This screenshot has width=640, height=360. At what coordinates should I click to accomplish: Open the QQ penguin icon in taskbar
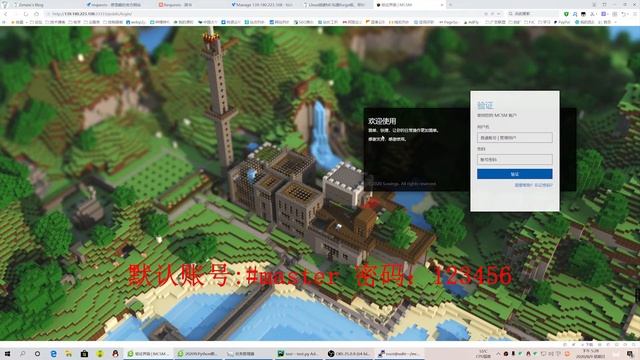point(115,353)
